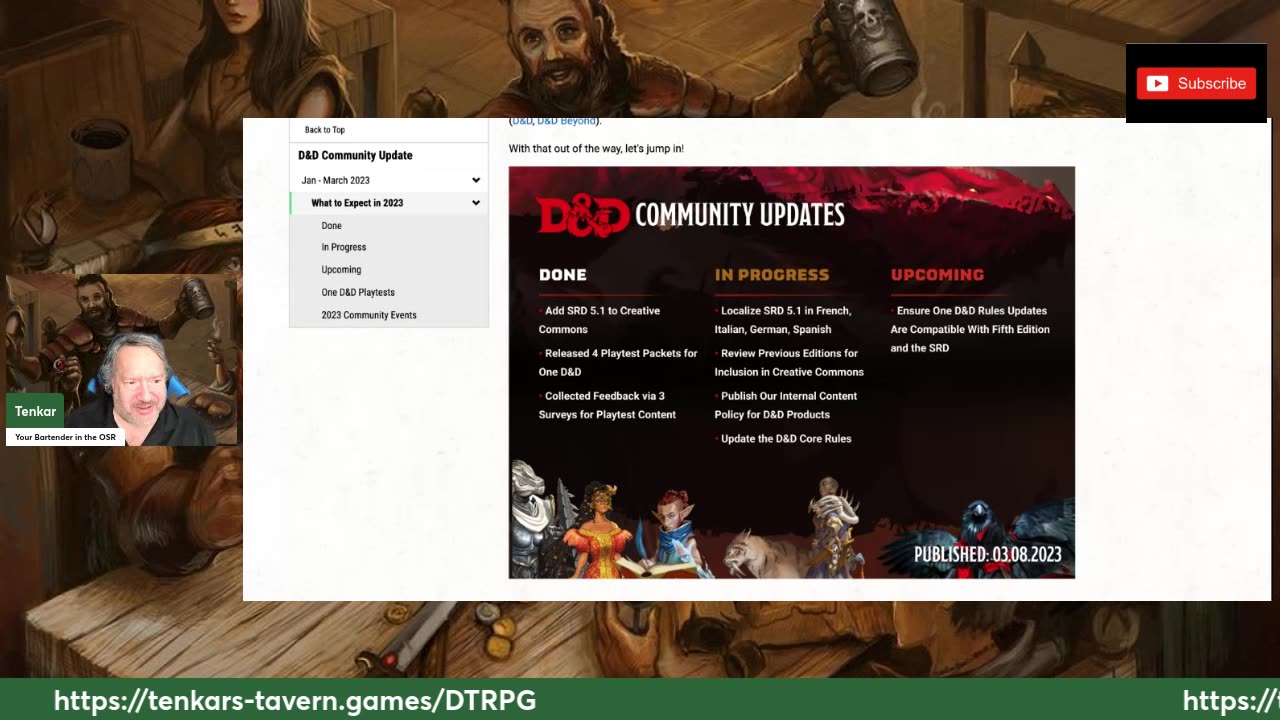
Task: Click the IN PROGRESS column heading
Action: point(772,275)
